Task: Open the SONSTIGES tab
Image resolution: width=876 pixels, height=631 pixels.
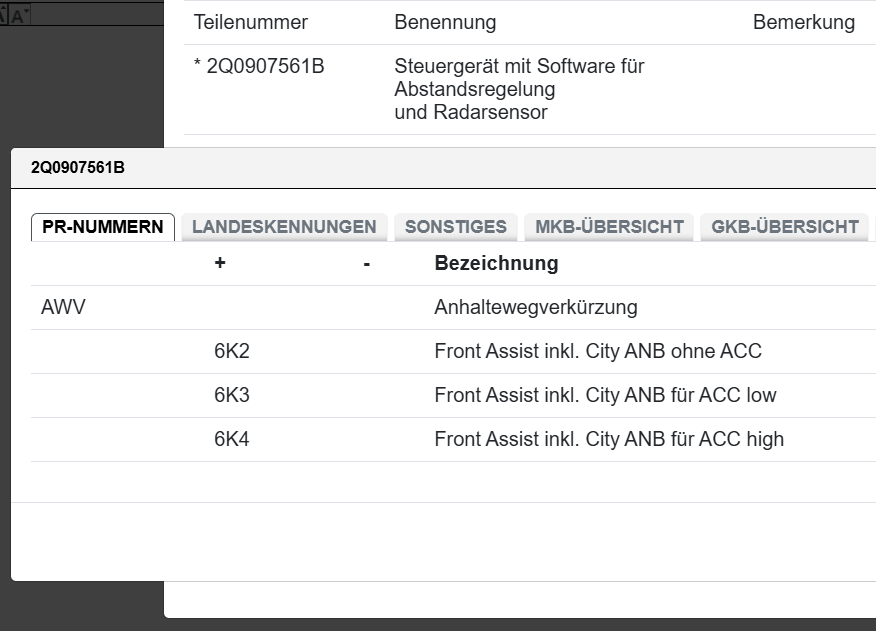Action: [455, 227]
